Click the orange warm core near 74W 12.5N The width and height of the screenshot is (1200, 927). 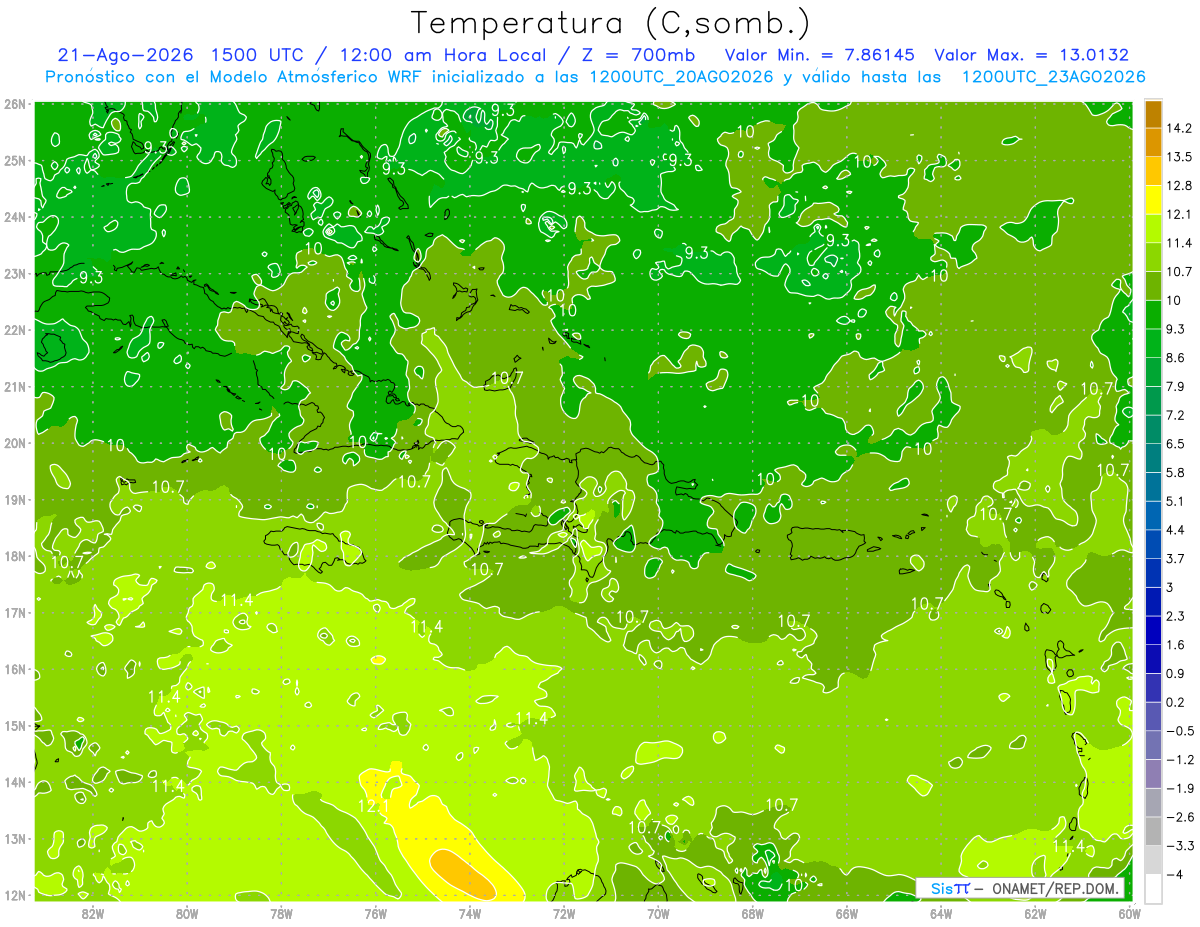click(x=463, y=873)
